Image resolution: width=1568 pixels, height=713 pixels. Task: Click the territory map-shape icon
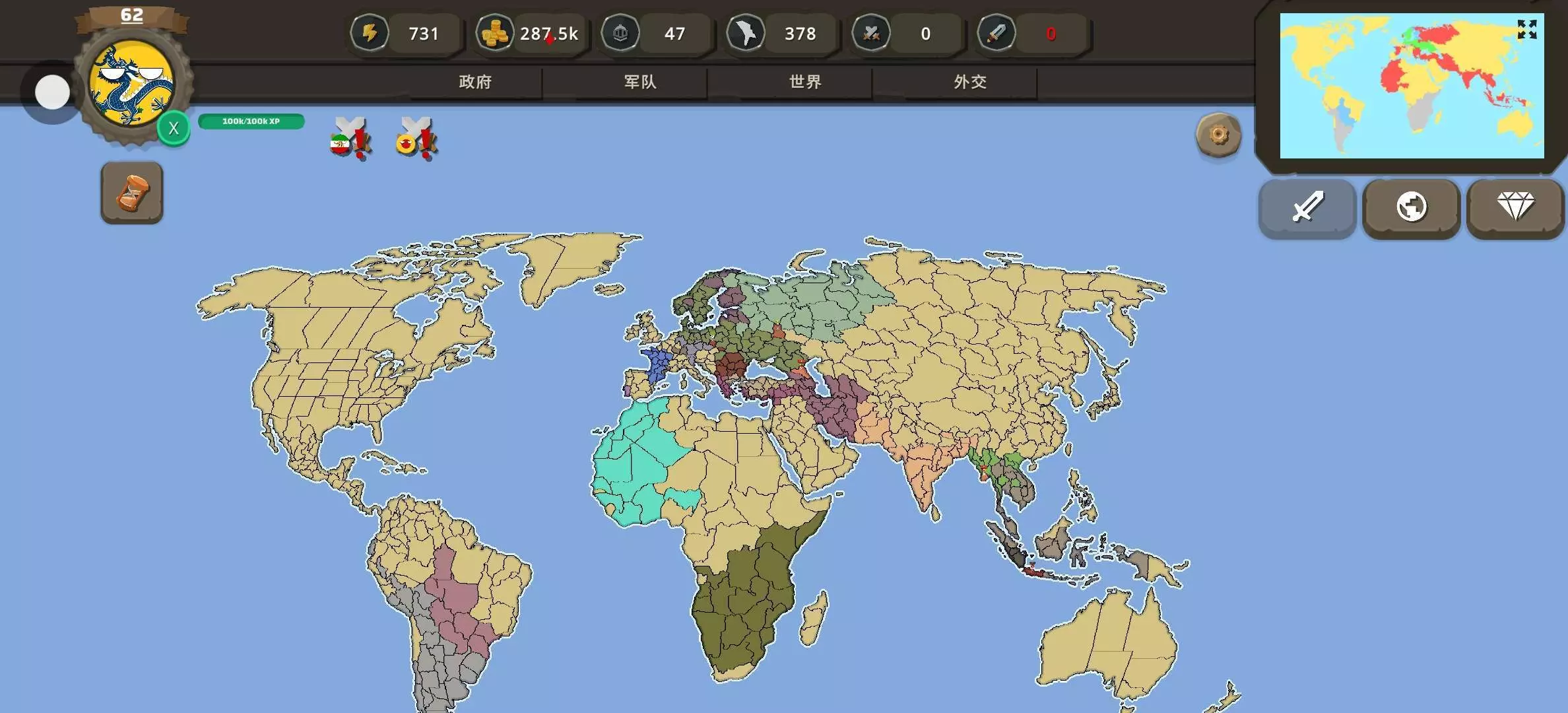coord(745,33)
